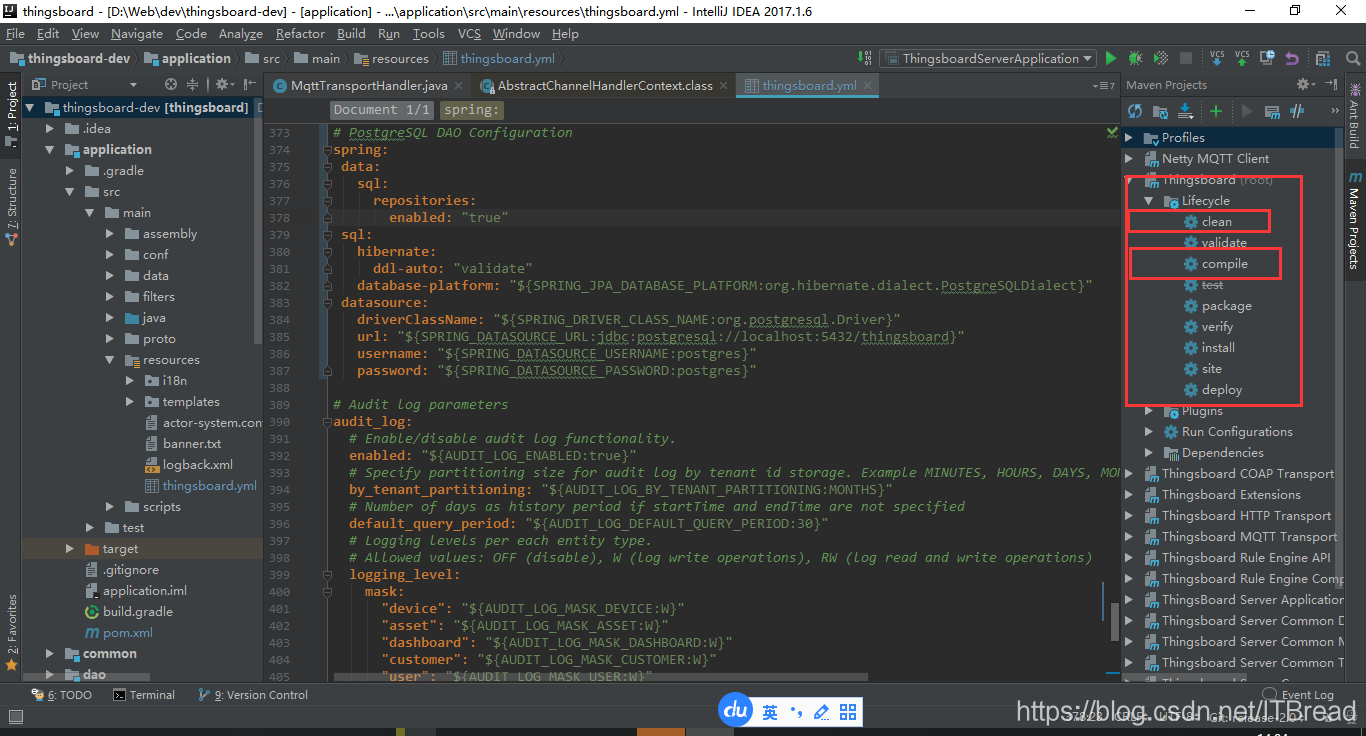Download sources and documentation in Maven panel

[1185, 111]
